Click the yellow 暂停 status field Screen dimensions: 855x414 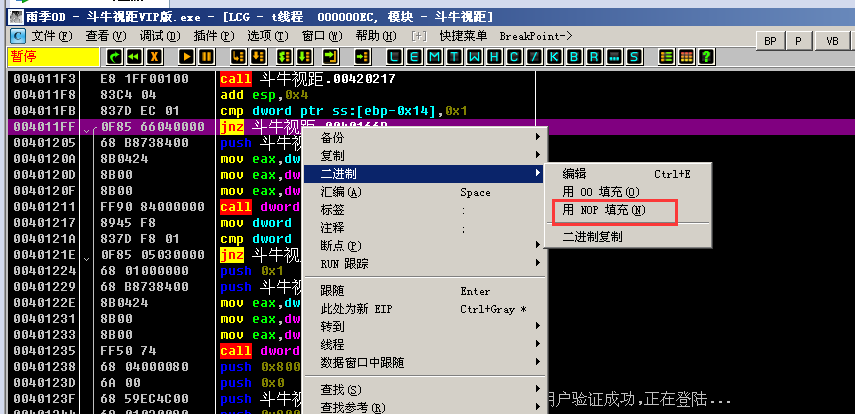click(54, 57)
